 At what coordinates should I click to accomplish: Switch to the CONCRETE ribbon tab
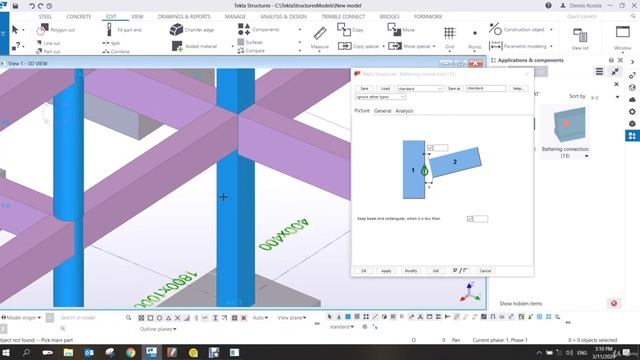79,16
